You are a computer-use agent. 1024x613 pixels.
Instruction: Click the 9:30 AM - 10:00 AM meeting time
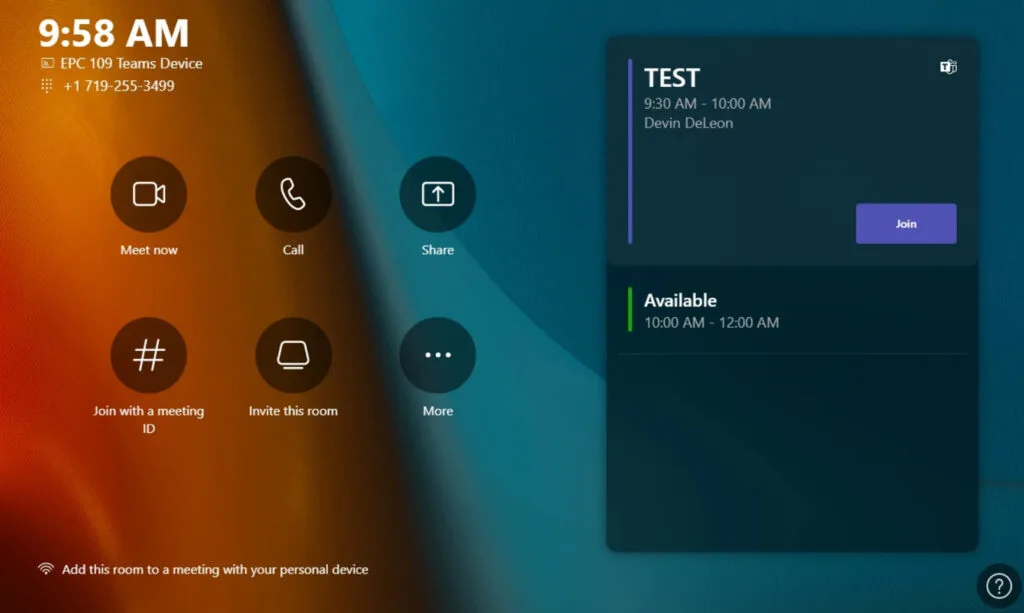pos(707,103)
